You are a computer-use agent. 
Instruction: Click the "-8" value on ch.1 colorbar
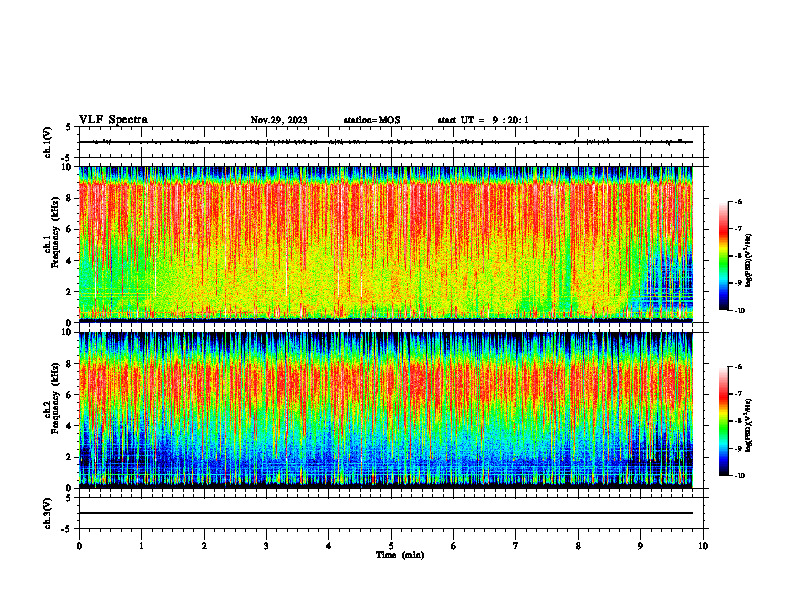pos(738,256)
